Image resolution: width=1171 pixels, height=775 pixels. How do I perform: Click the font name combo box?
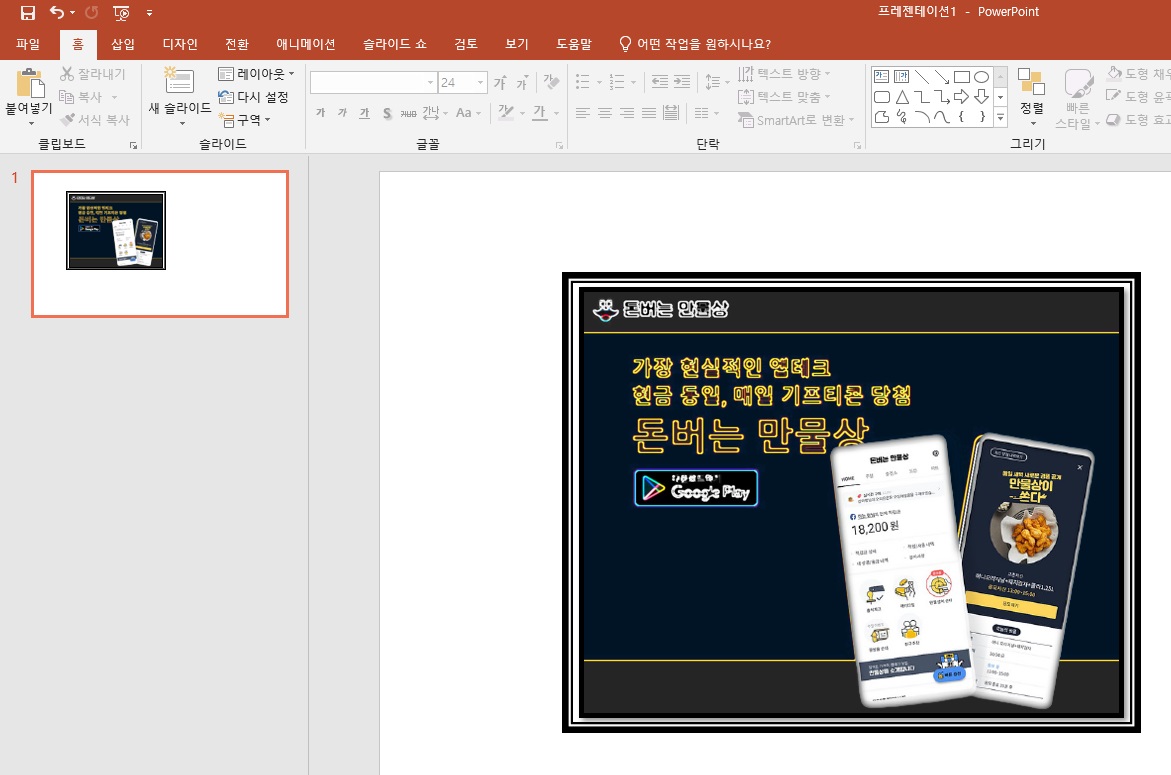pos(373,82)
